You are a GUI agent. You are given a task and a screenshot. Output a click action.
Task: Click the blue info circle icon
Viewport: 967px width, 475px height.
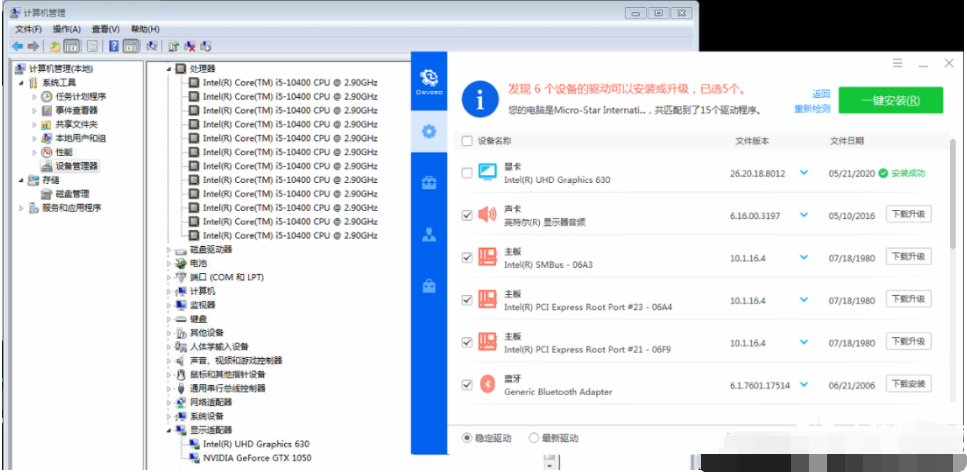point(480,99)
